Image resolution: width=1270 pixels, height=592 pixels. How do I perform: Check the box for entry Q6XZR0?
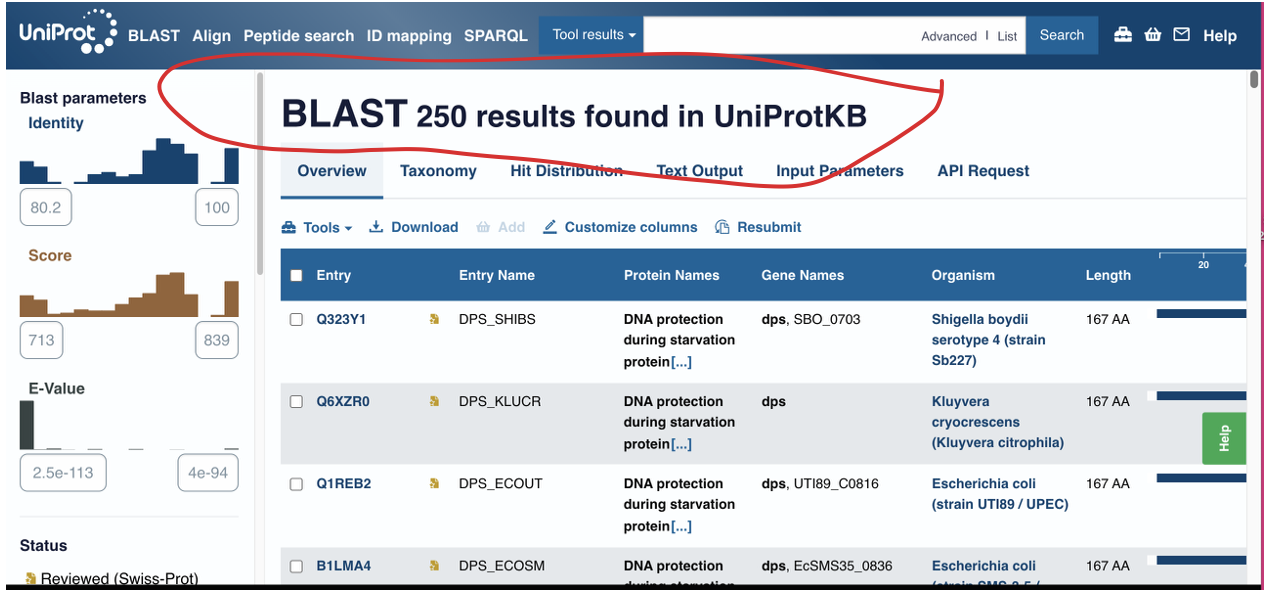[x=296, y=401]
